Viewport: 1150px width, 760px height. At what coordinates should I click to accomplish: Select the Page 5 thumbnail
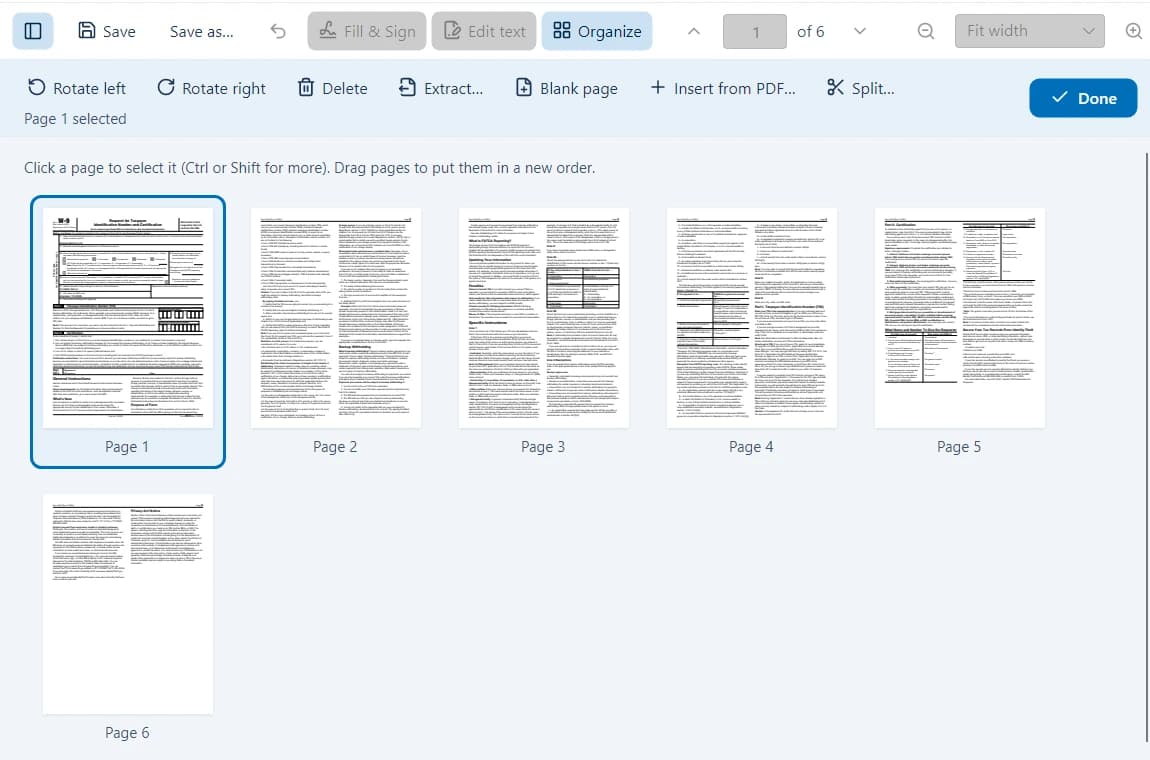[x=959, y=318]
